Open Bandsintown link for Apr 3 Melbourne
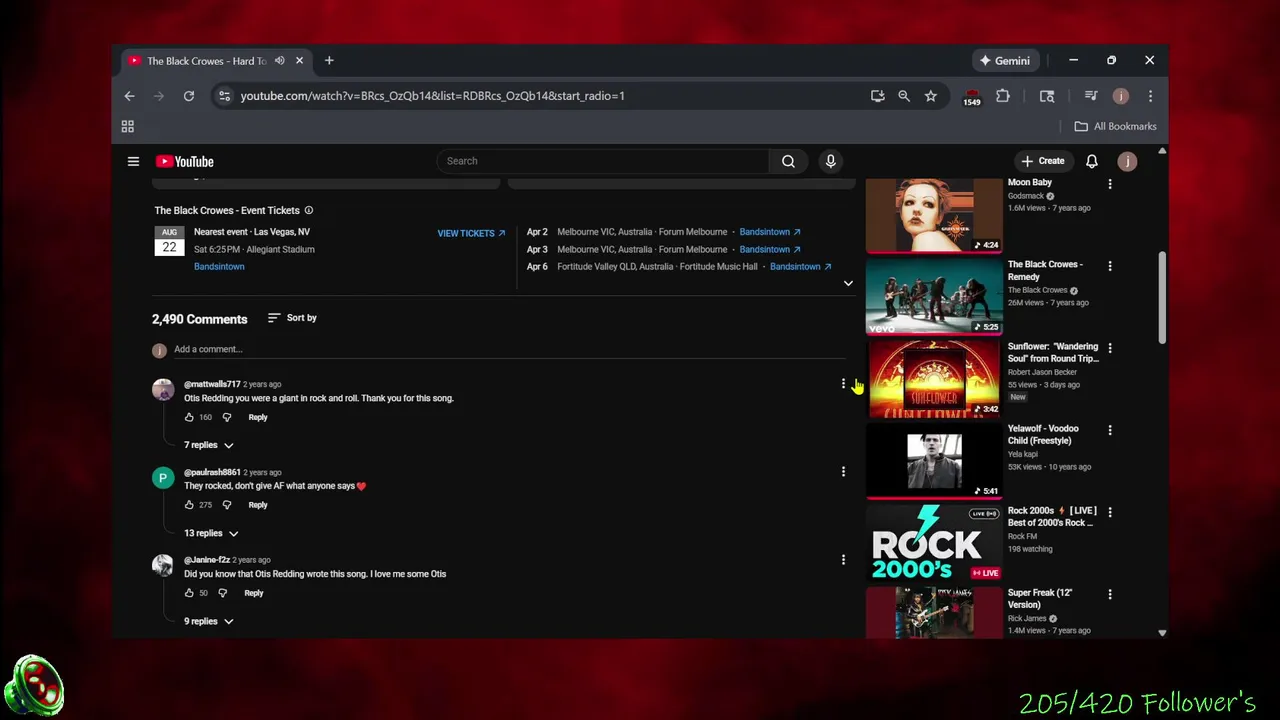Screen dimensions: 1280x720 pos(770,249)
